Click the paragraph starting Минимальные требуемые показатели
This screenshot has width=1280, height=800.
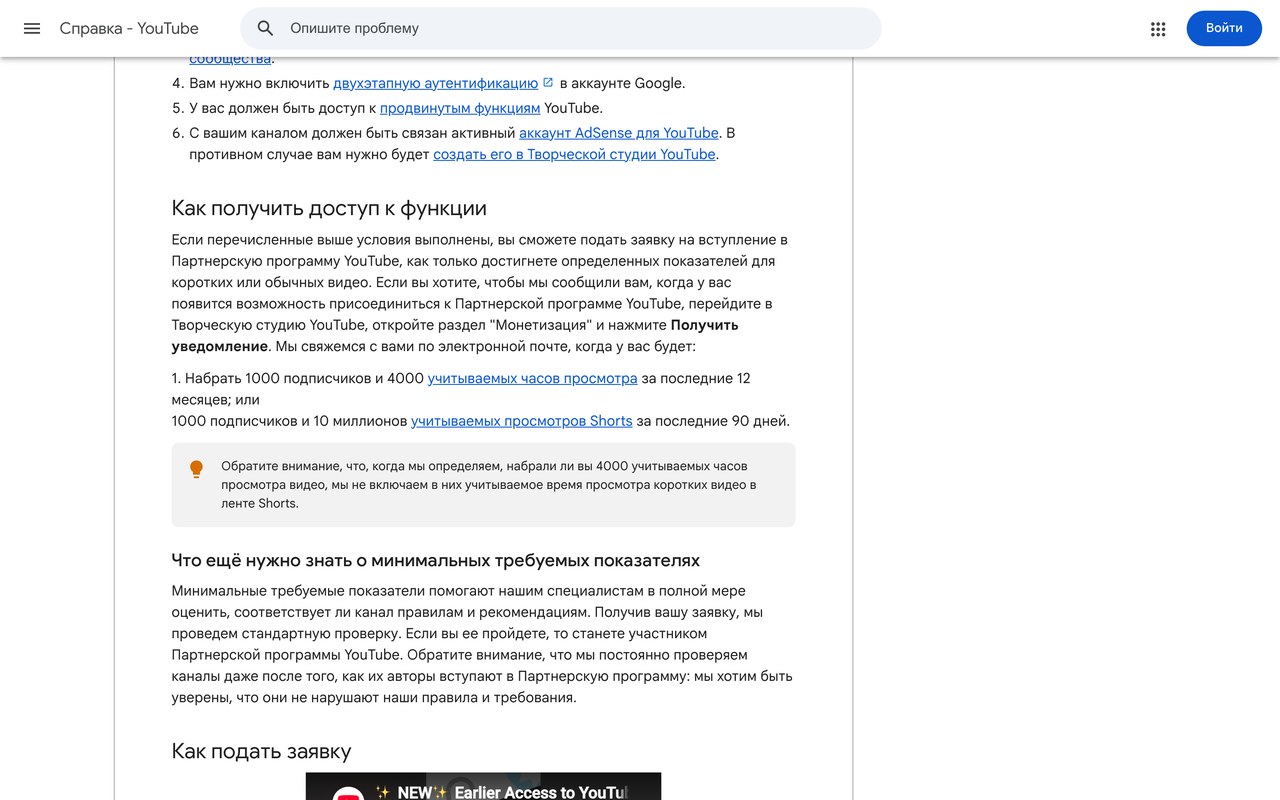click(482, 644)
